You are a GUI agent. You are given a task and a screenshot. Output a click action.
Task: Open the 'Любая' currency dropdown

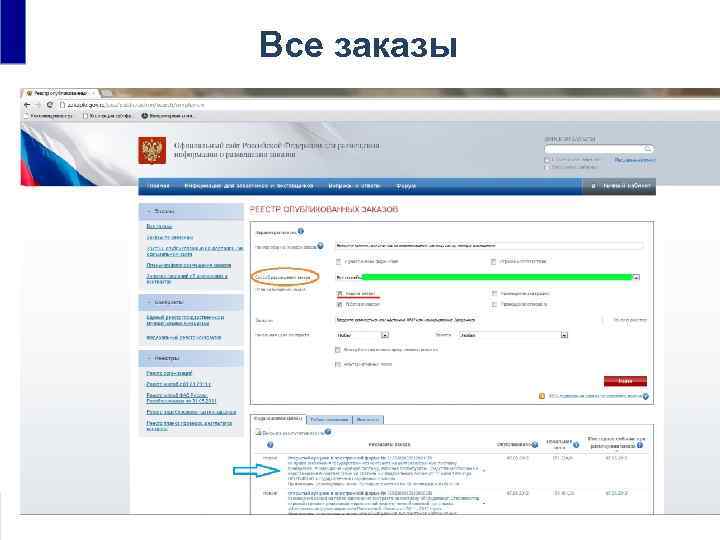click(x=513, y=335)
